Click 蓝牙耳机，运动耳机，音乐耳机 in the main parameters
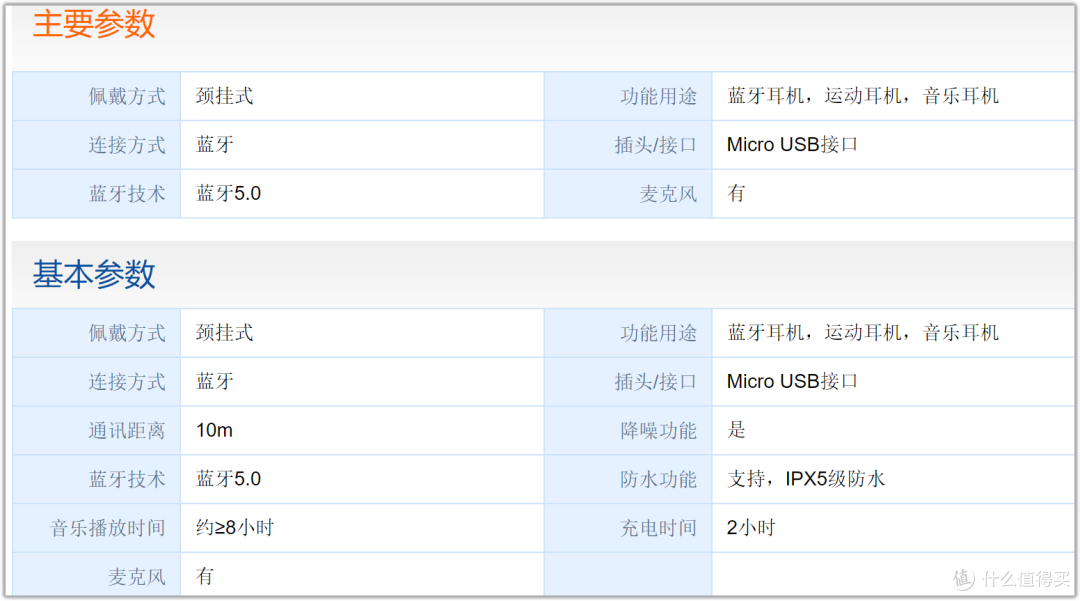The image size is (1080, 601). [x=863, y=96]
